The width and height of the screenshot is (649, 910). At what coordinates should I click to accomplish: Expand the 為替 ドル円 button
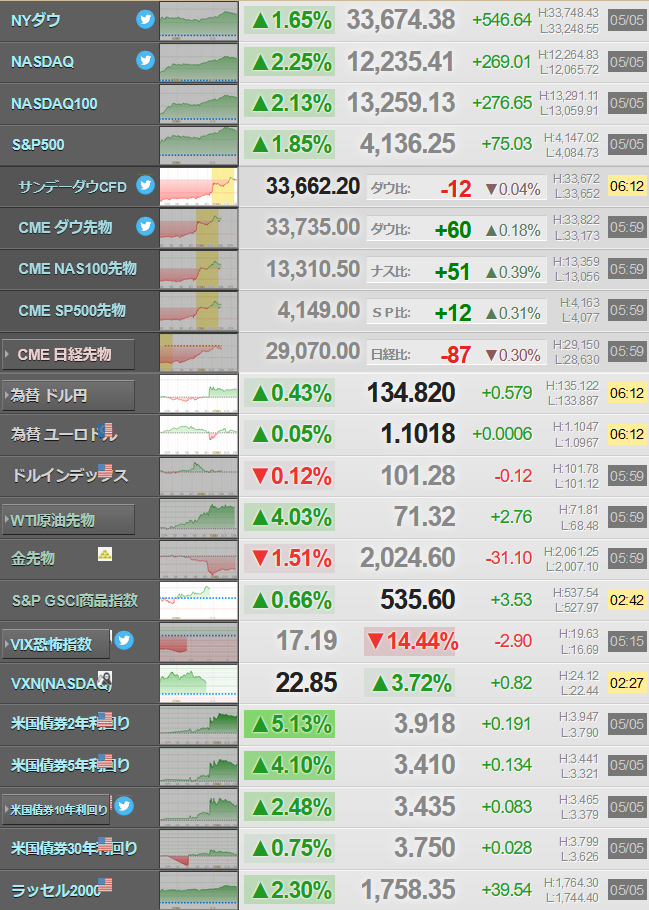(x=68, y=395)
